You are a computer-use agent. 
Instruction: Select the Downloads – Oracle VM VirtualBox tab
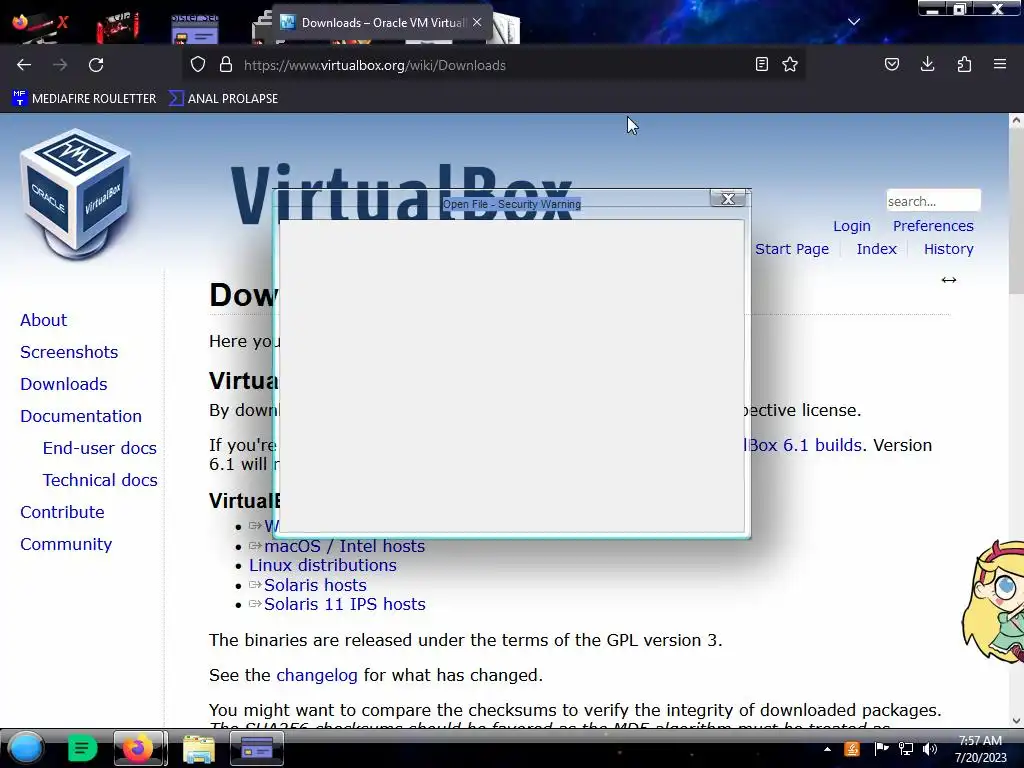[x=381, y=23]
